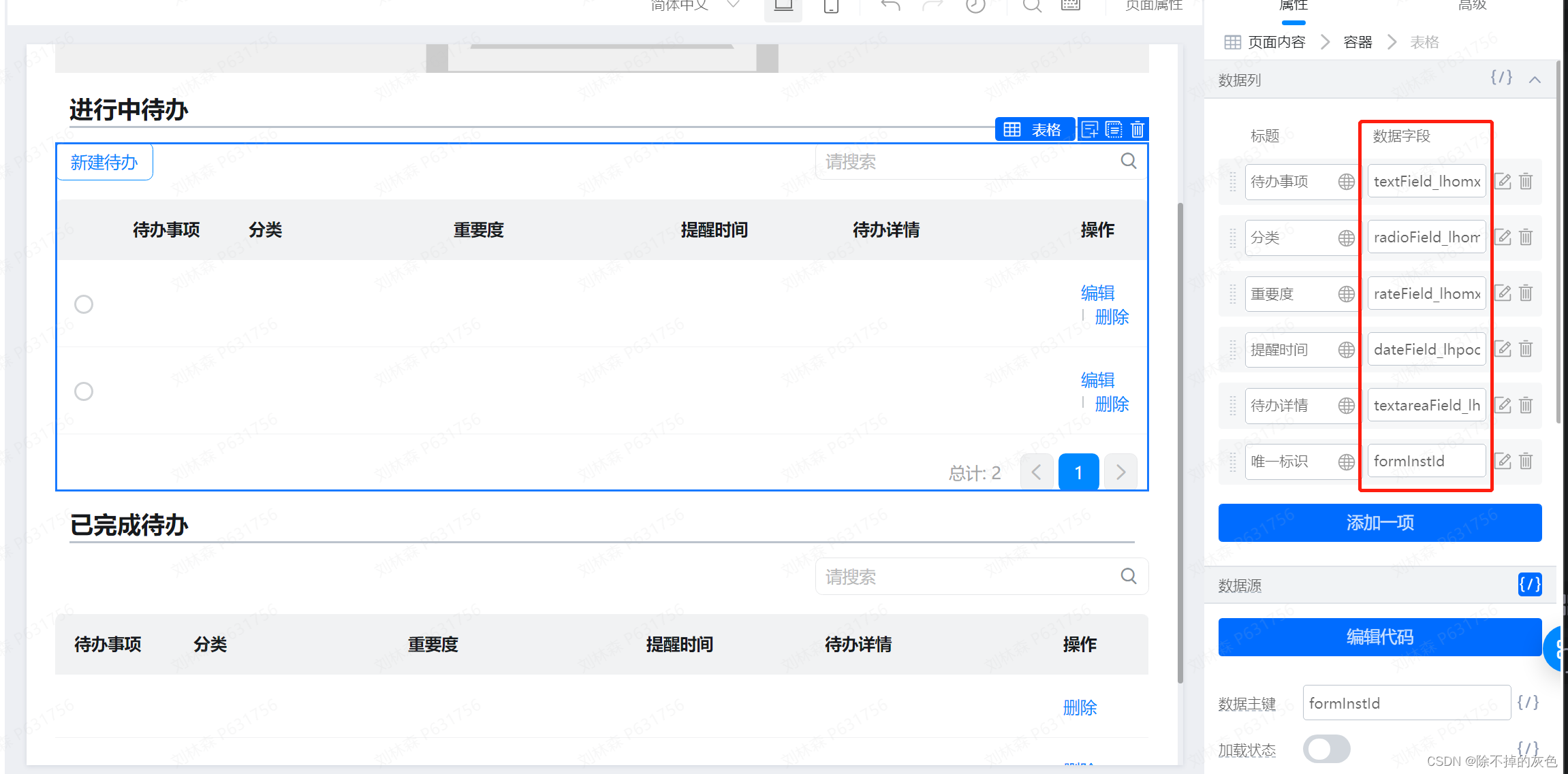Collapse the 数据列 section chevron
The image size is (1568, 774).
(1535, 80)
